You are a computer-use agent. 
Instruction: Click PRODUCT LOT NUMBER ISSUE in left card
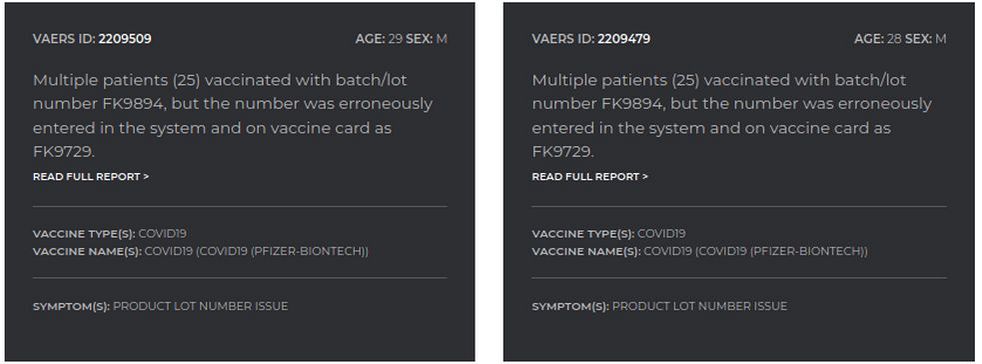click(x=200, y=306)
